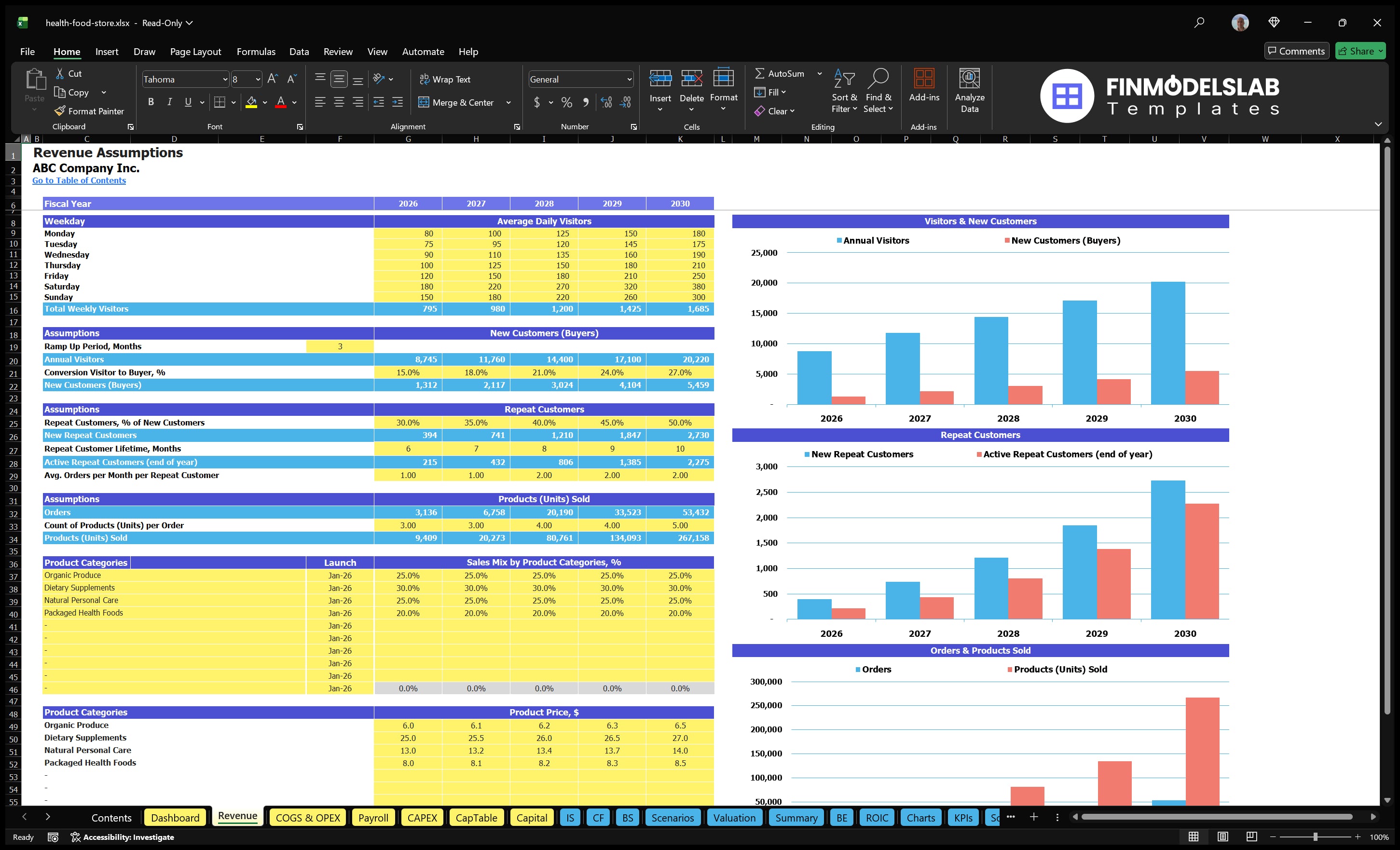Switch to the Formulas ribbon tab
The image size is (1400, 850).
(x=256, y=51)
